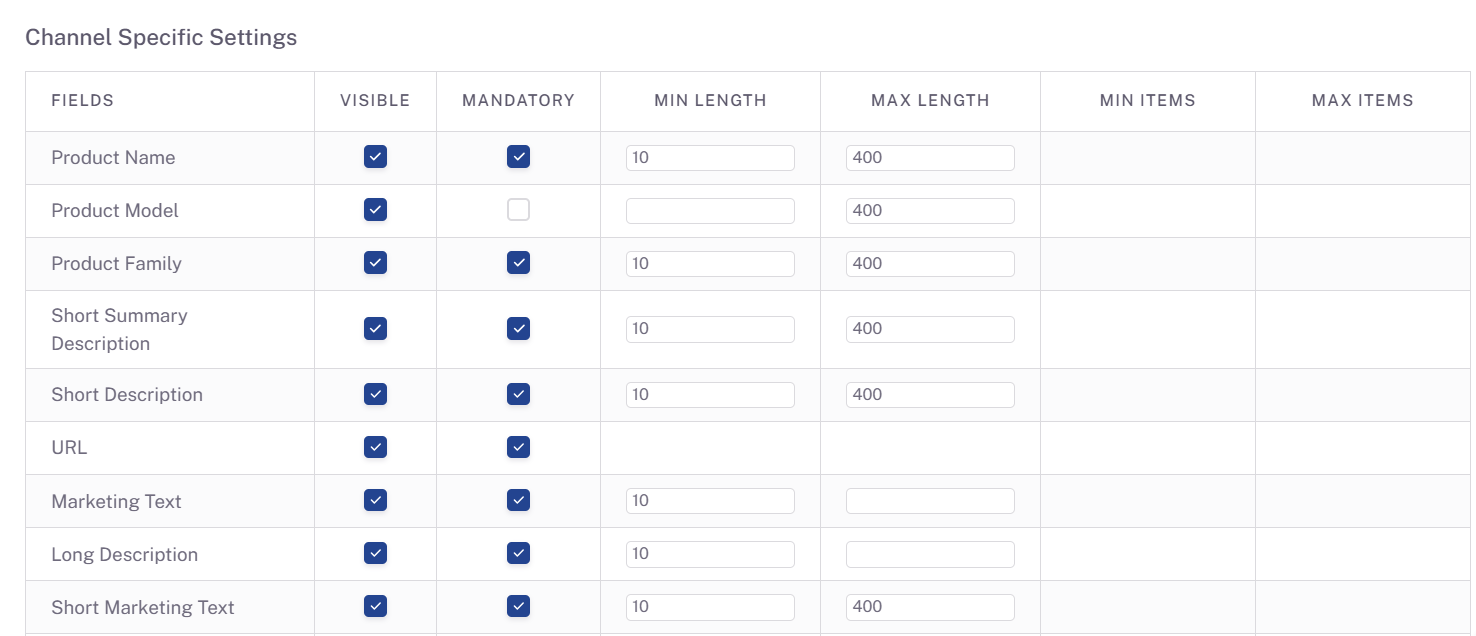The height and width of the screenshot is (636, 1476).
Task: Focus empty Min Length field for Product Model
Action: tap(710, 211)
